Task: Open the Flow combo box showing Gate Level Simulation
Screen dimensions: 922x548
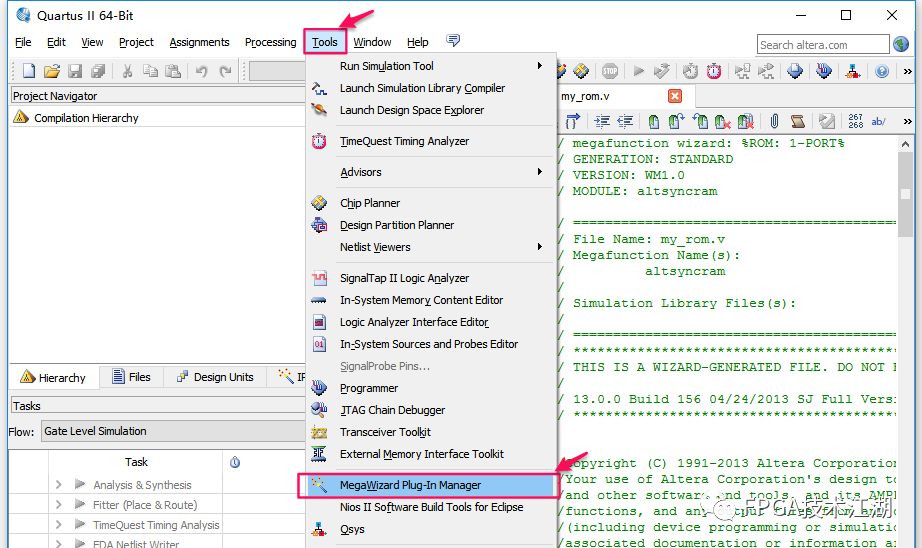Action: pos(173,431)
